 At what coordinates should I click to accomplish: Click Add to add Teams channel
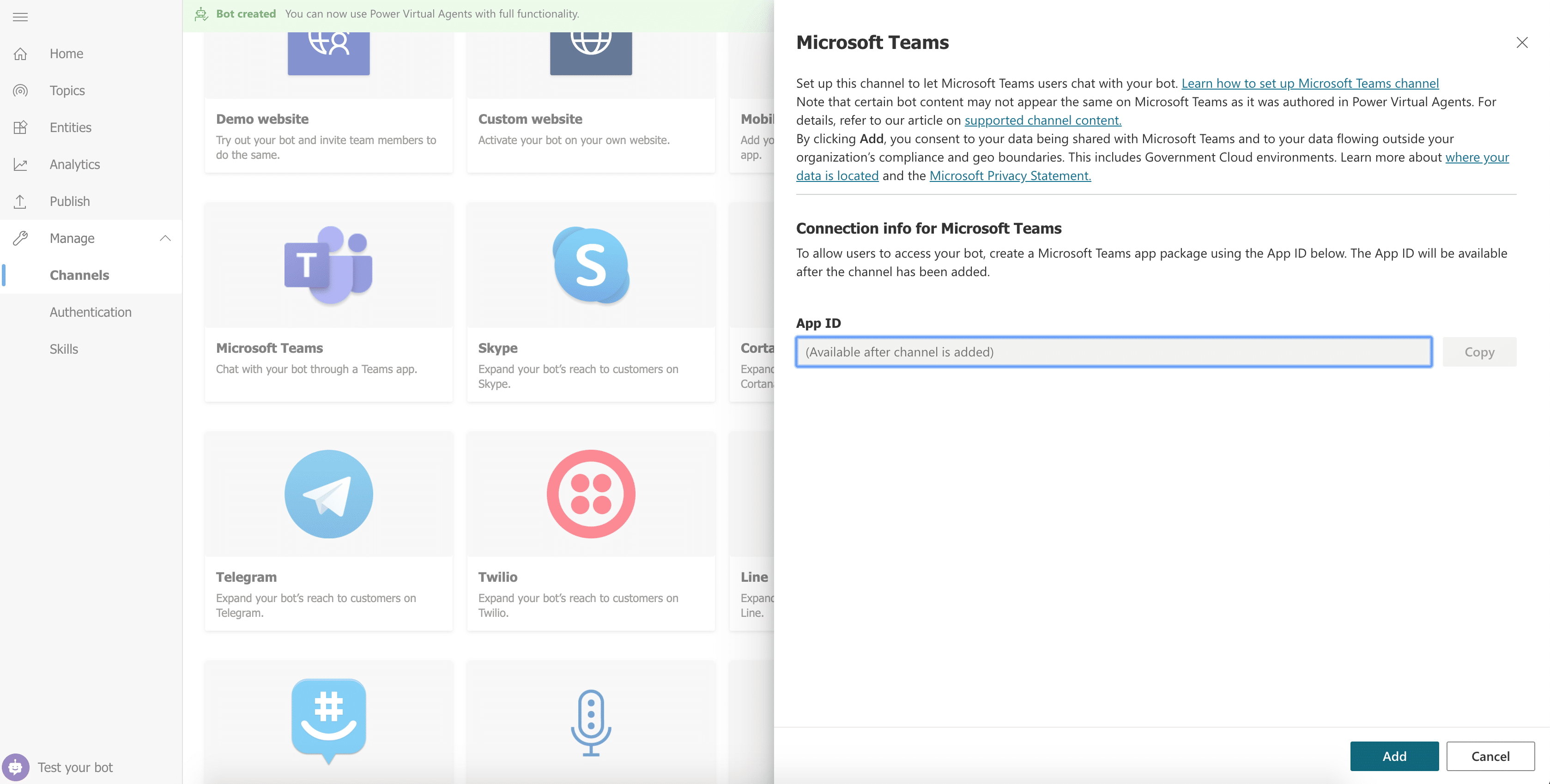1394,756
